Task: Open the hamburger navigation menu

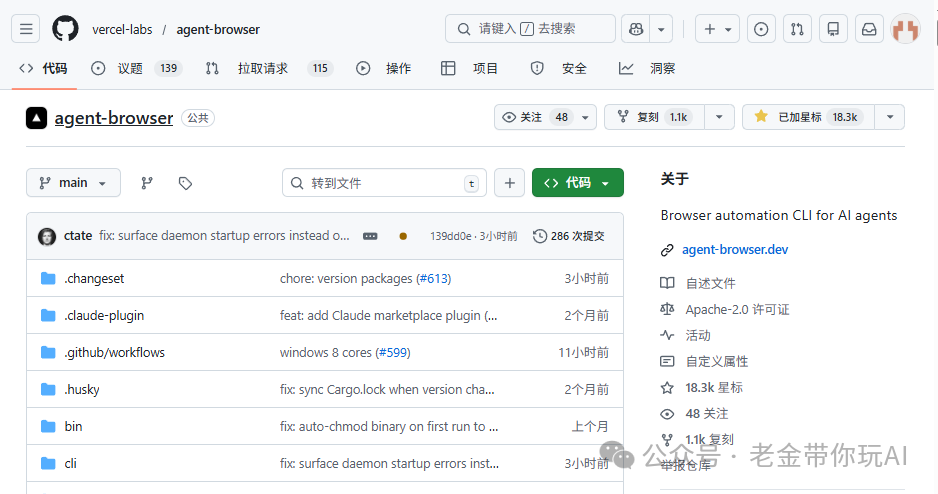Action: pos(27,29)
